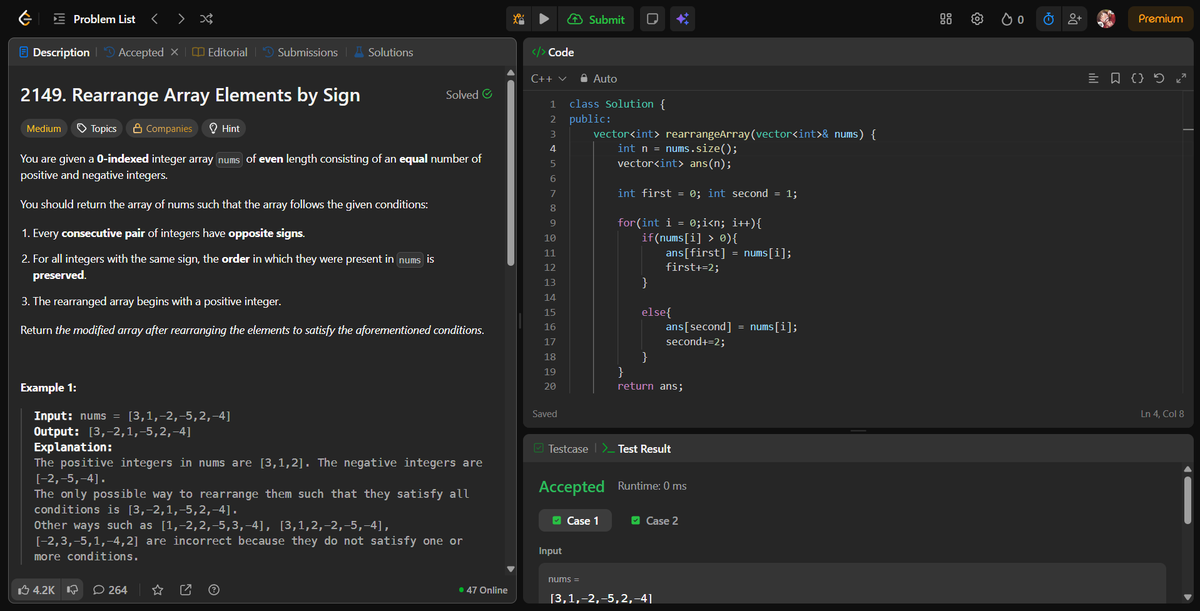Run the code with play icon

click(x=544, y=19)
